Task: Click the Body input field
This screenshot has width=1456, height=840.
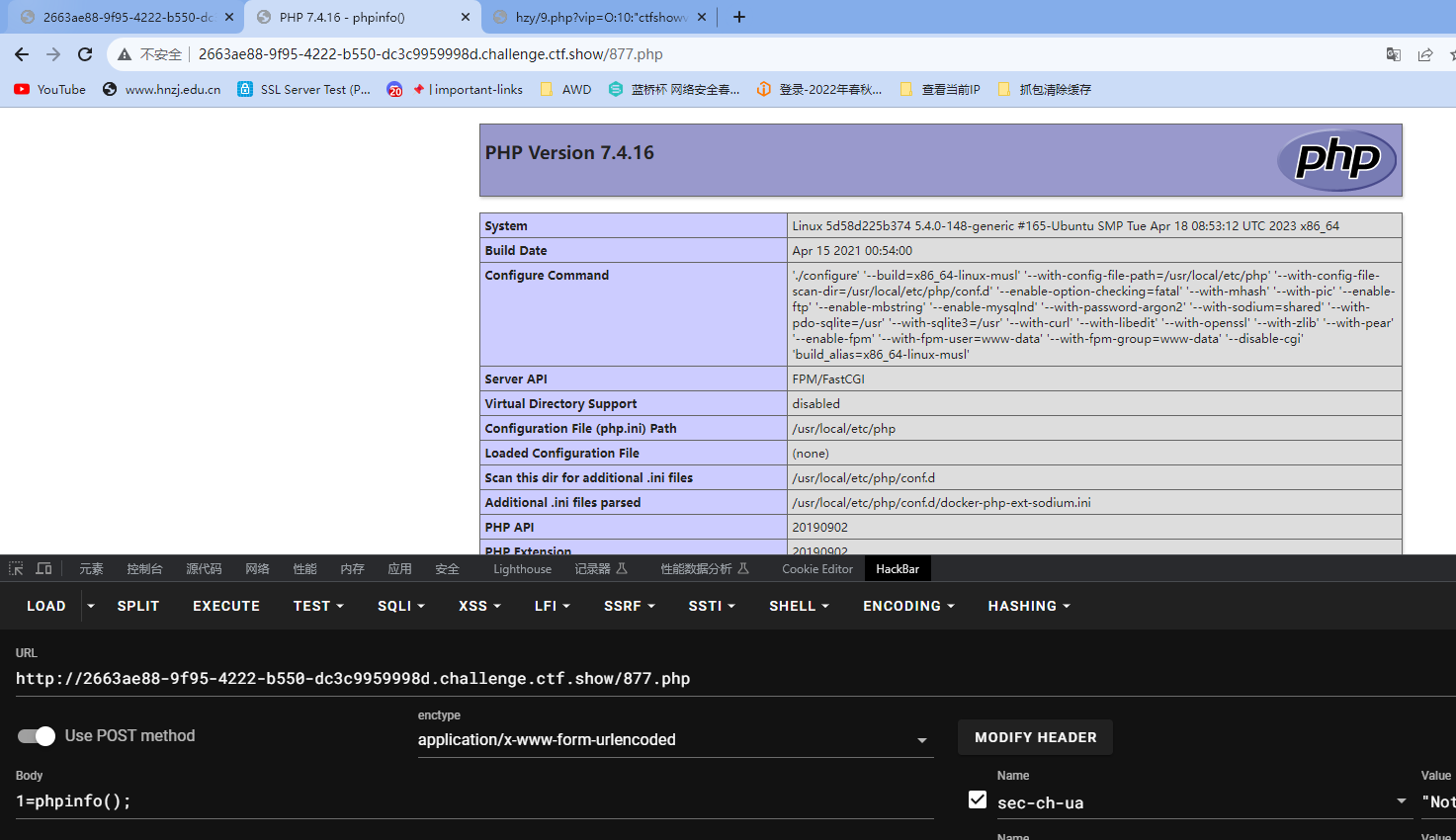Action: [x=474, y=801]
